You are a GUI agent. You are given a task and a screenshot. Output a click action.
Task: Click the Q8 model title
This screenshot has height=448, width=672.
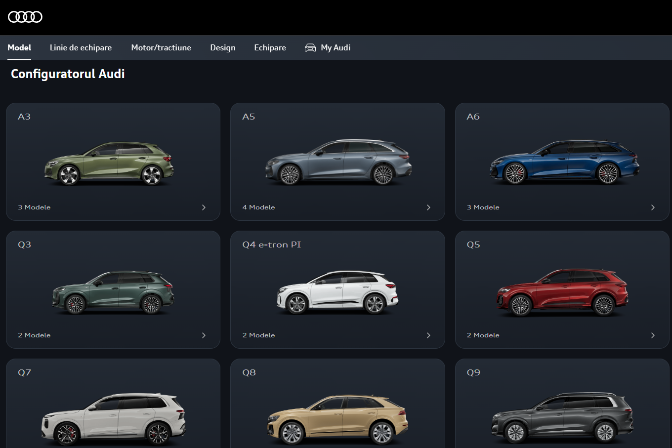[249, 372]
